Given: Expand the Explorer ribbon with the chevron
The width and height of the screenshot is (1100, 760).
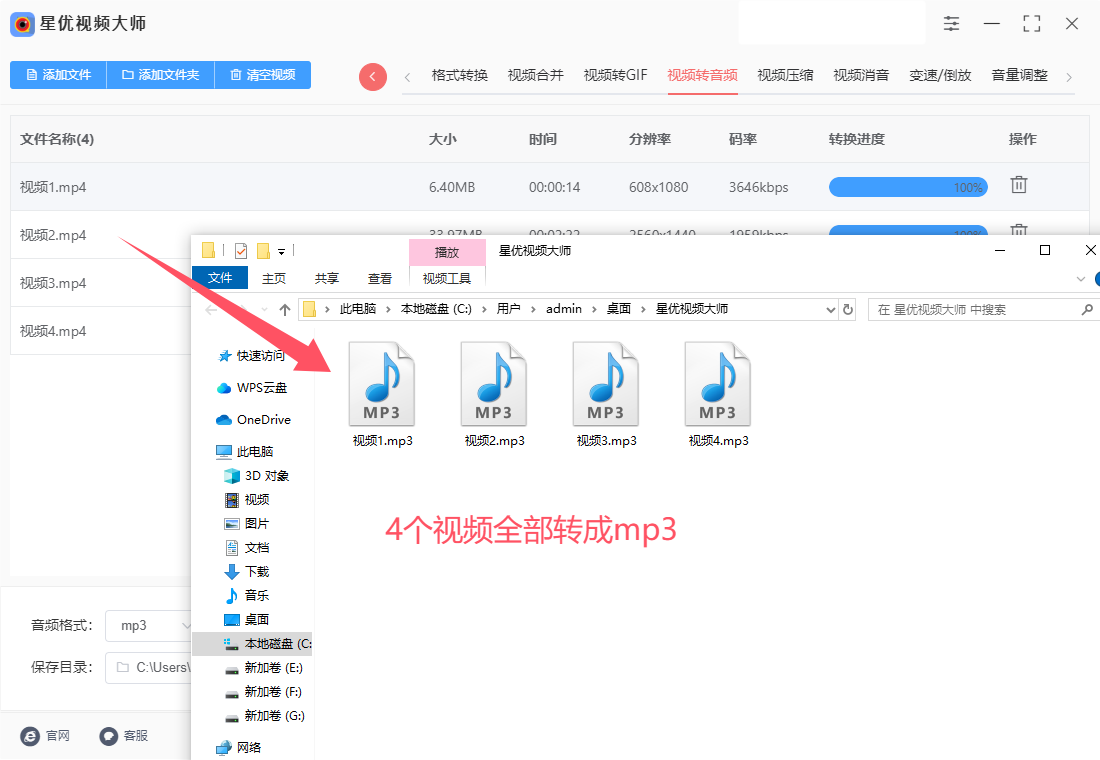Looking at the screenshot, I should 1080,279.
